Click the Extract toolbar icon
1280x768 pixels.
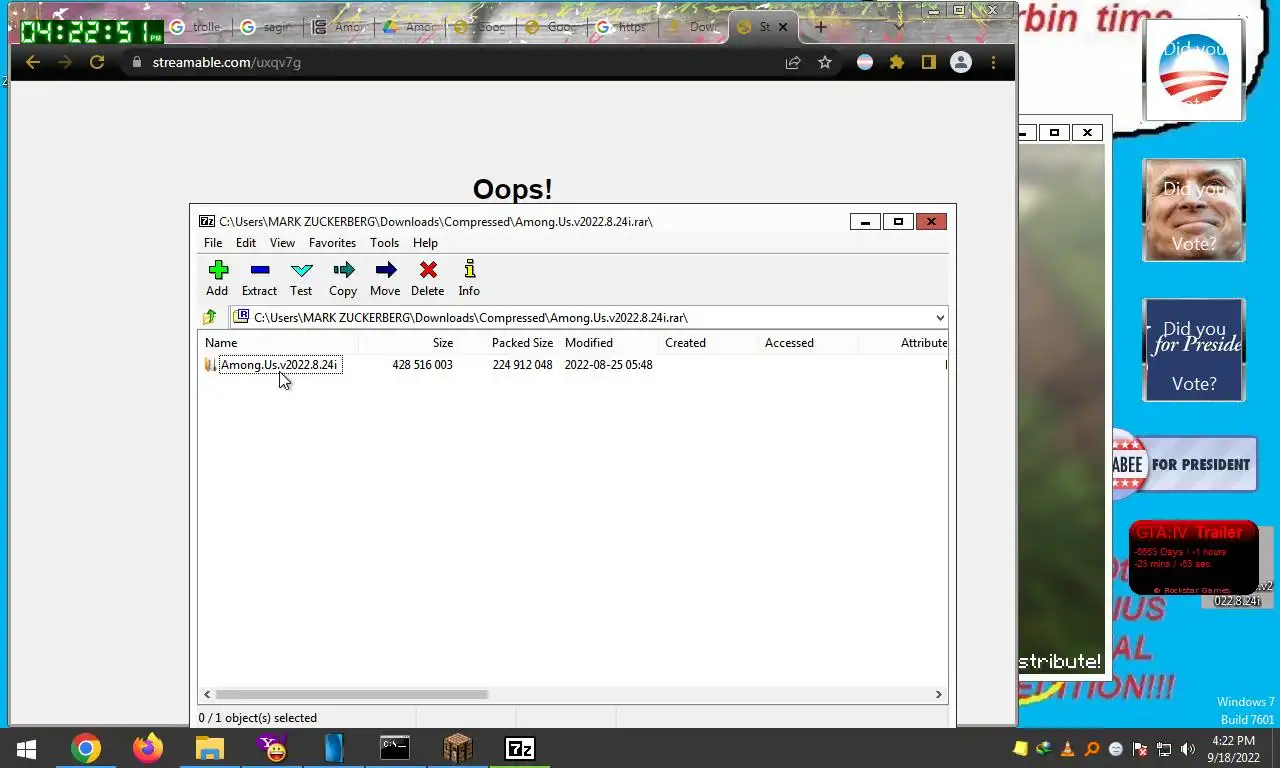(259, 278)
